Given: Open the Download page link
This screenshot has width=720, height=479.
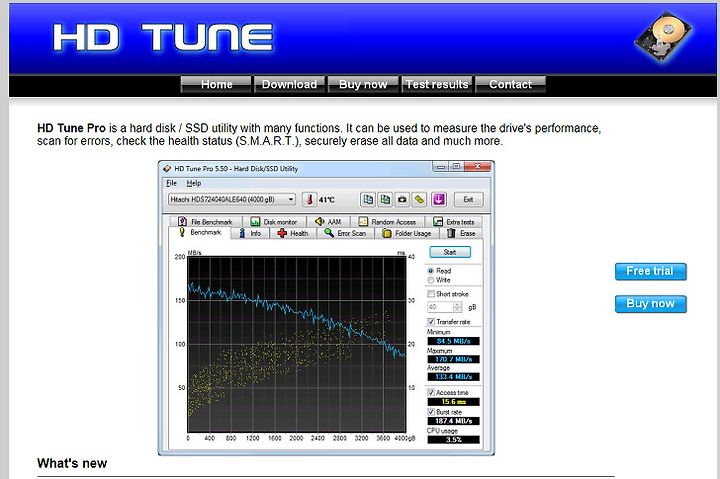Looking at the screenshot, I should [x=289, y=85].
